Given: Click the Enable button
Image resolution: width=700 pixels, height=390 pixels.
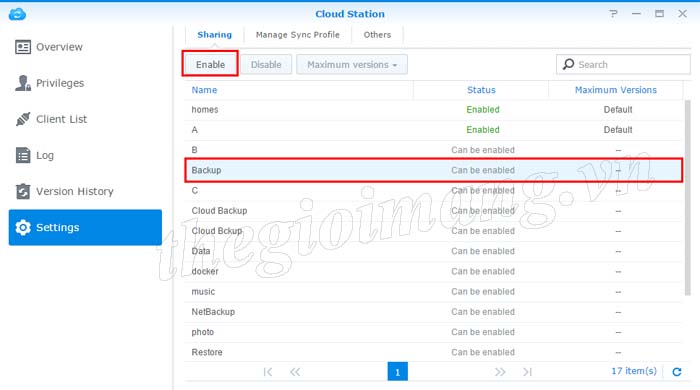Looking at the screenshot, I should tap(210, 64).
